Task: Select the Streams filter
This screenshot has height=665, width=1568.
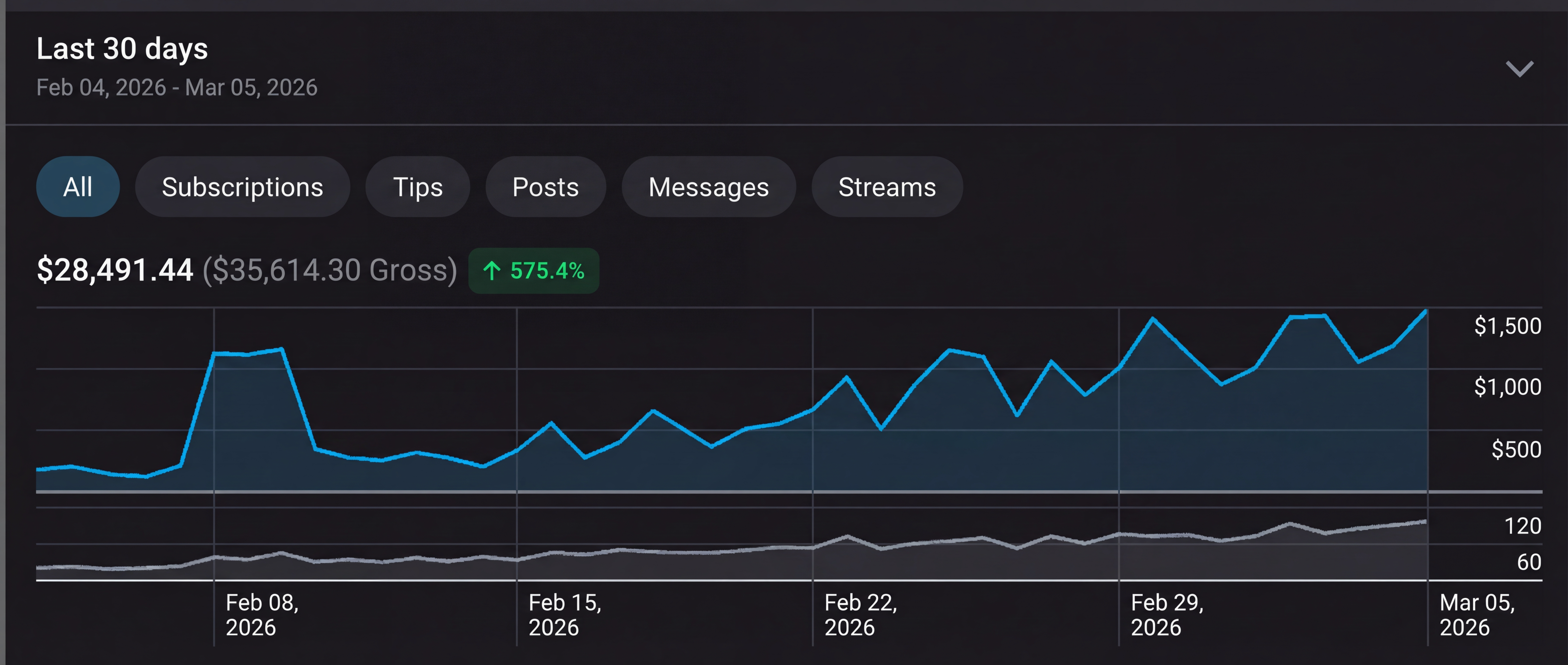Action: (887, 187)
